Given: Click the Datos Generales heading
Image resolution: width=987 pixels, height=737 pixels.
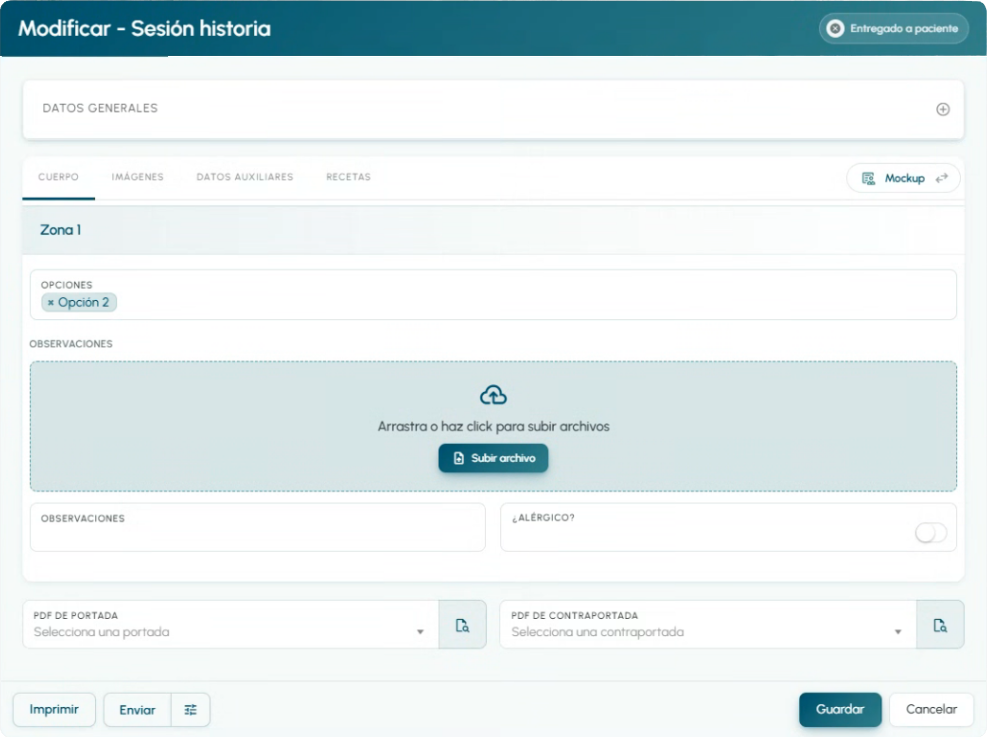Looking at the screenshot, I should point(100,108).
